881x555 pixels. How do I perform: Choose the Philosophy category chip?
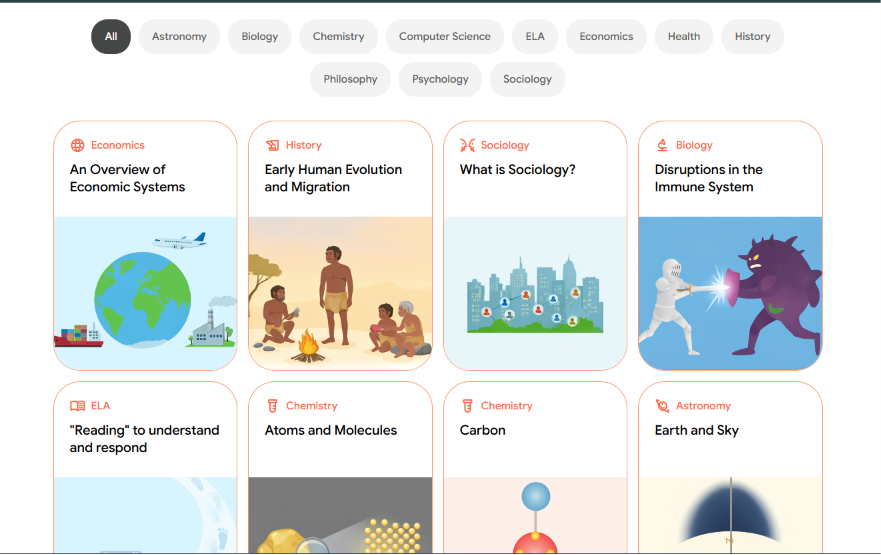(350, 79)
